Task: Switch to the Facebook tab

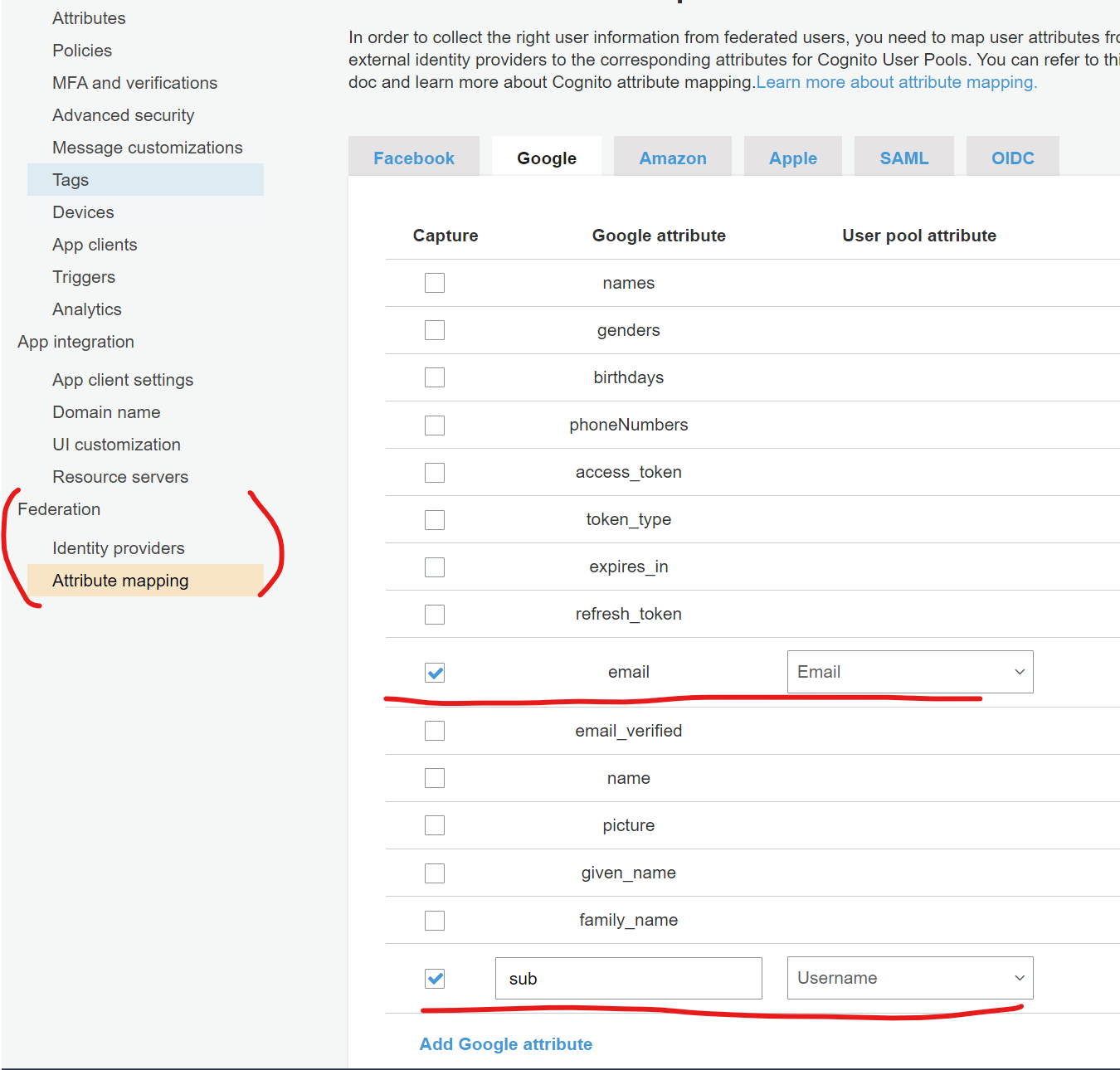Action: (x=414, y=158)
